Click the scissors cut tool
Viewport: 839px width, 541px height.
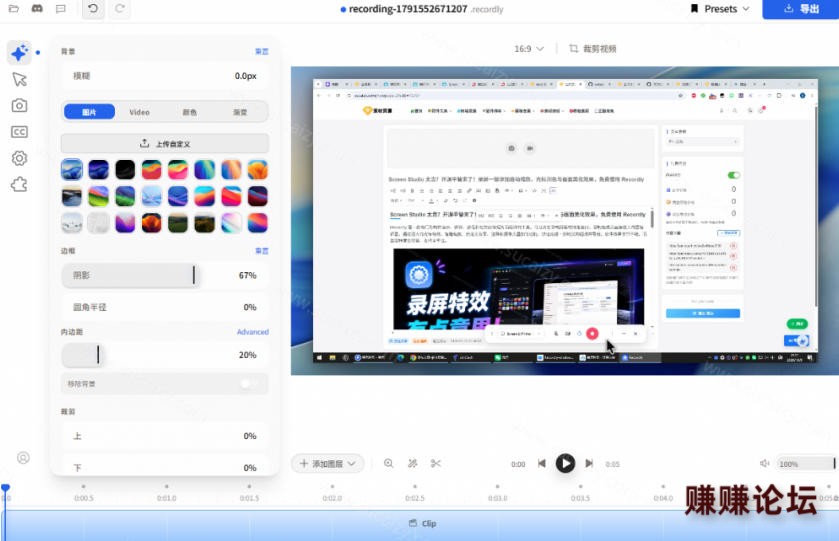tap(436, 463)
